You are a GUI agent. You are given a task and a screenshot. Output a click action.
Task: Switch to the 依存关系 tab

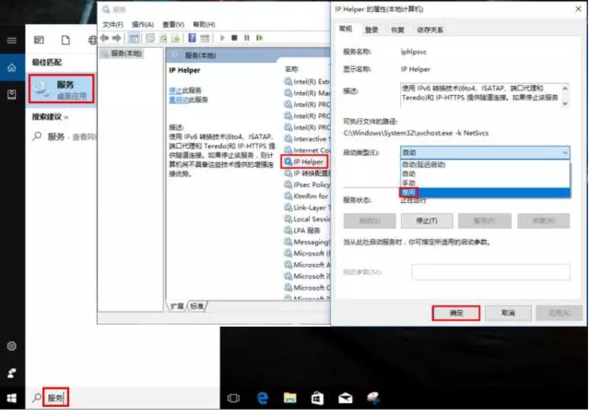tap(430, 30)
